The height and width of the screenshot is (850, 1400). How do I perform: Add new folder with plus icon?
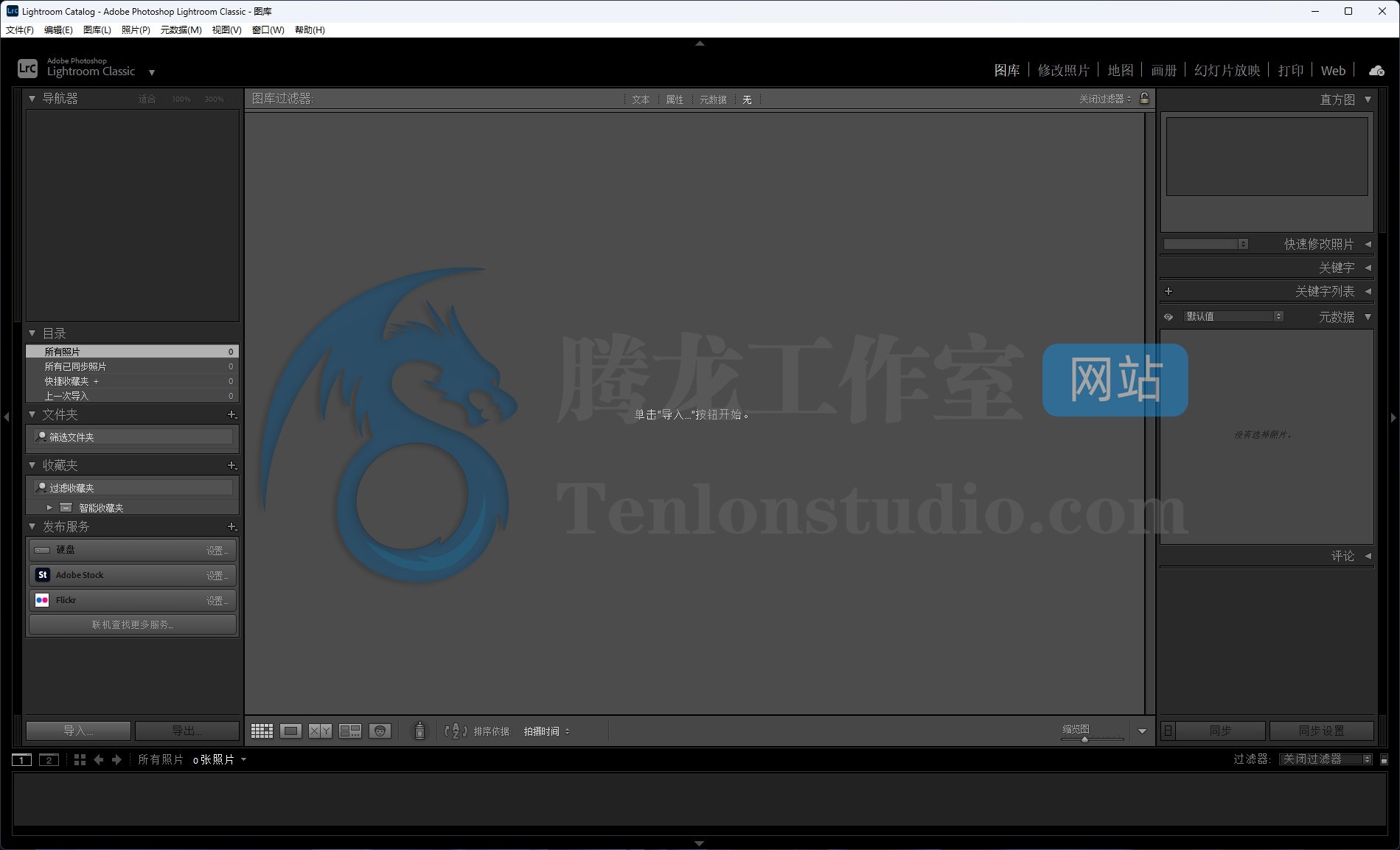(x=231, y=415)
